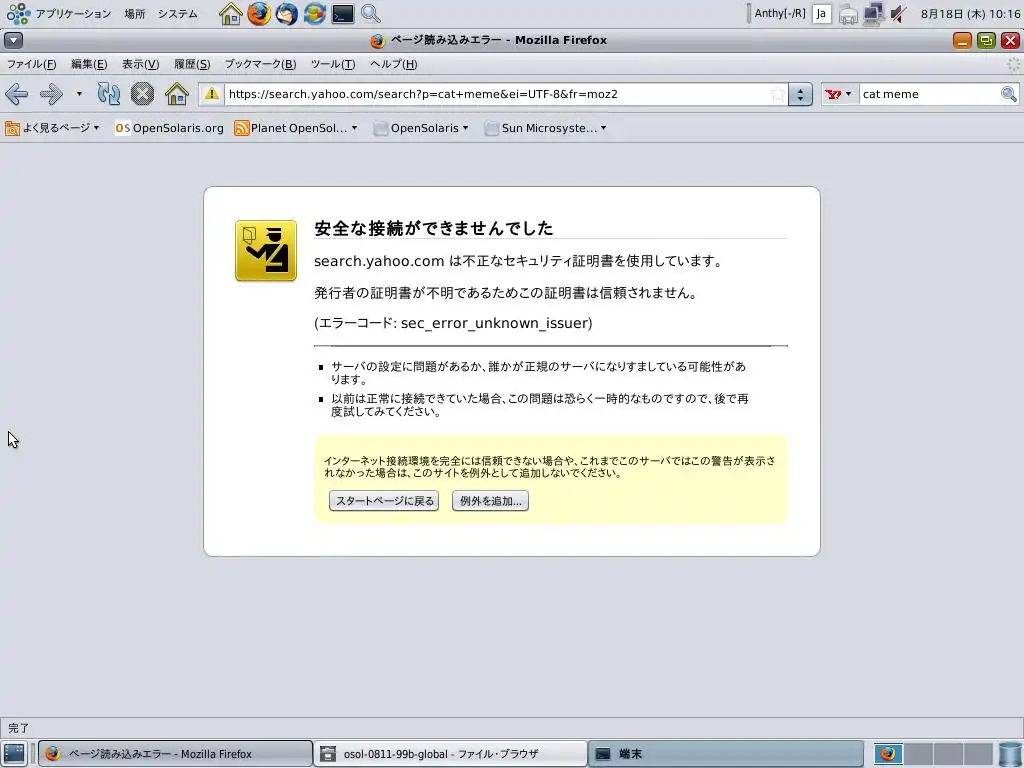Click the magnifier search go button

click(1009, 94)
